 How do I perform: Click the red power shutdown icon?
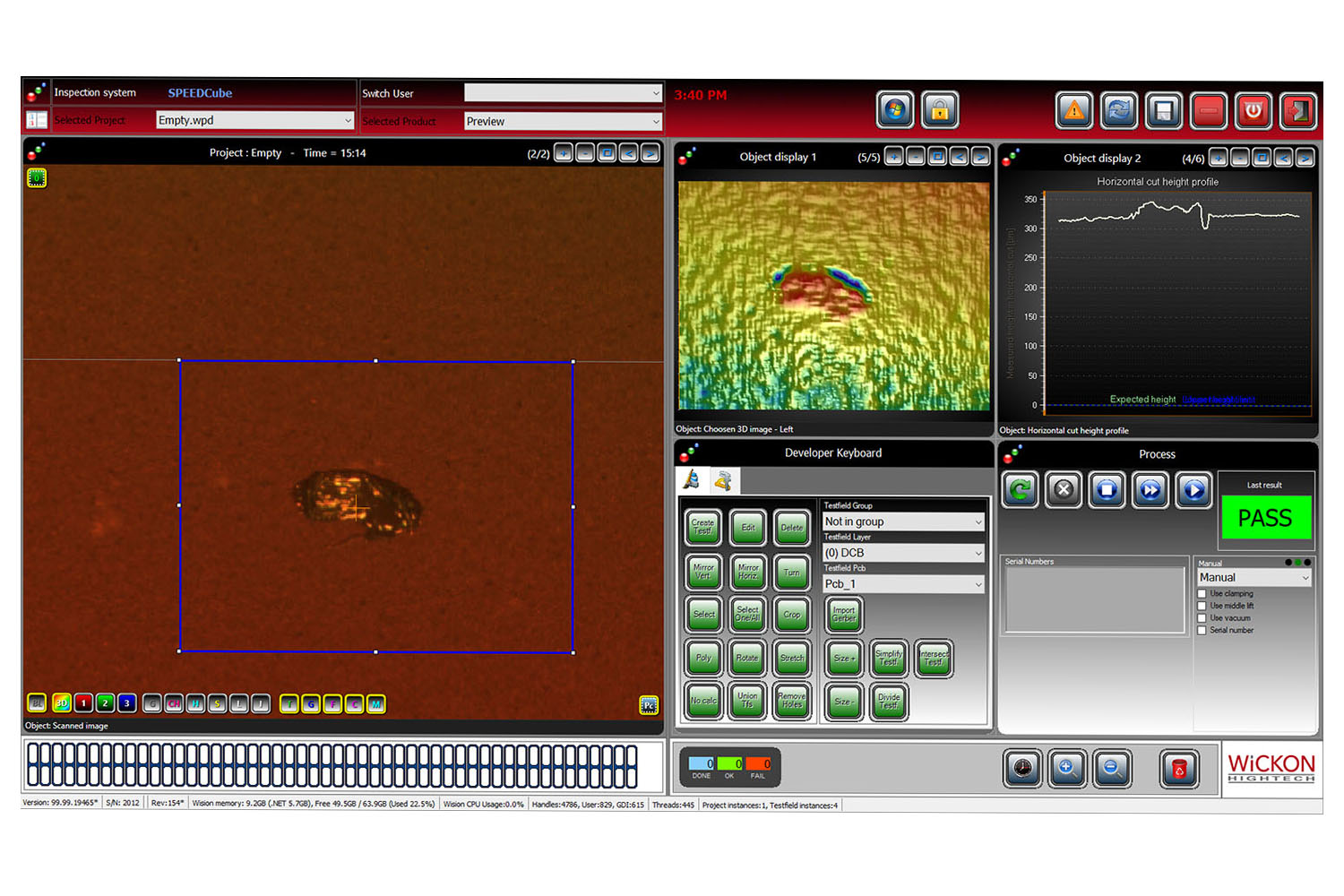[1253, 111]
